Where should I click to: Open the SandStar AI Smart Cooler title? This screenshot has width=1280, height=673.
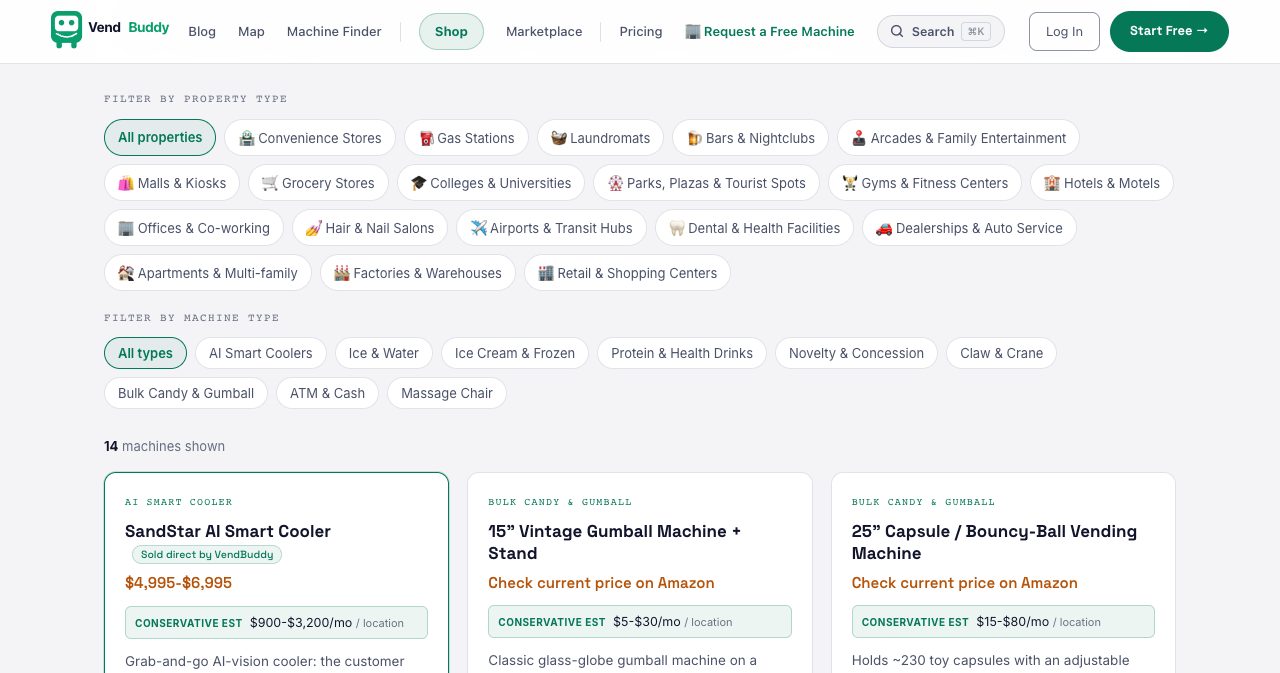228,531
